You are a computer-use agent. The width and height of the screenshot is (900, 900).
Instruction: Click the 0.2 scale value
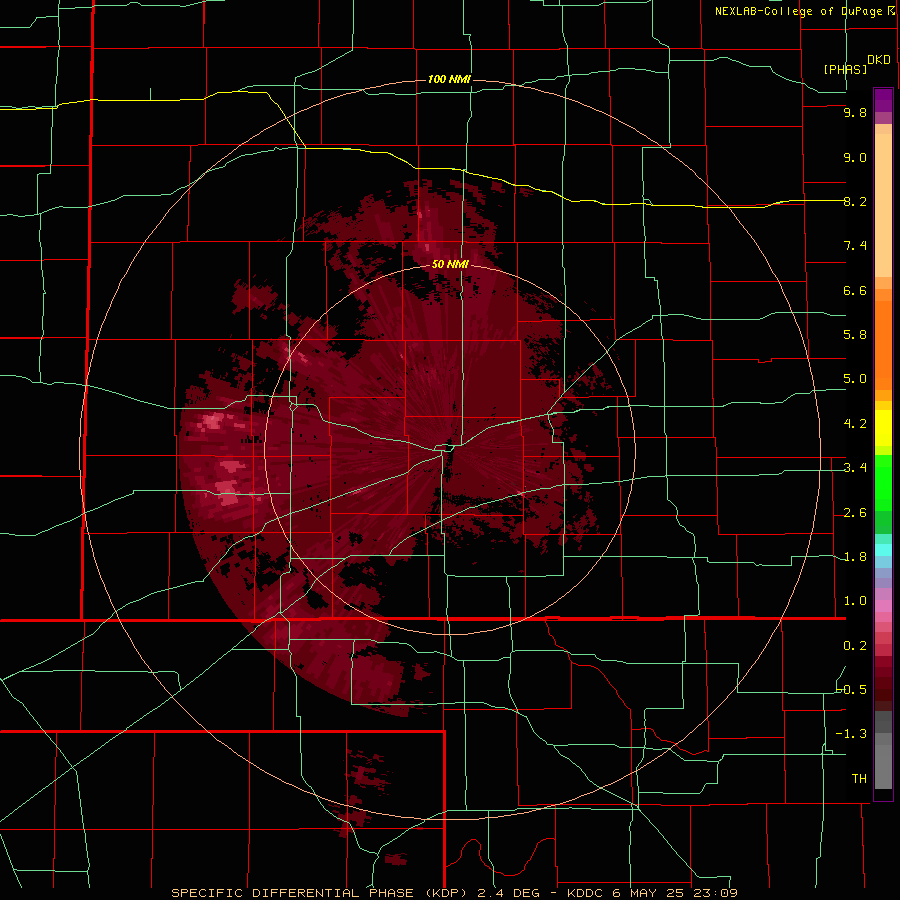tap(855, 646)
